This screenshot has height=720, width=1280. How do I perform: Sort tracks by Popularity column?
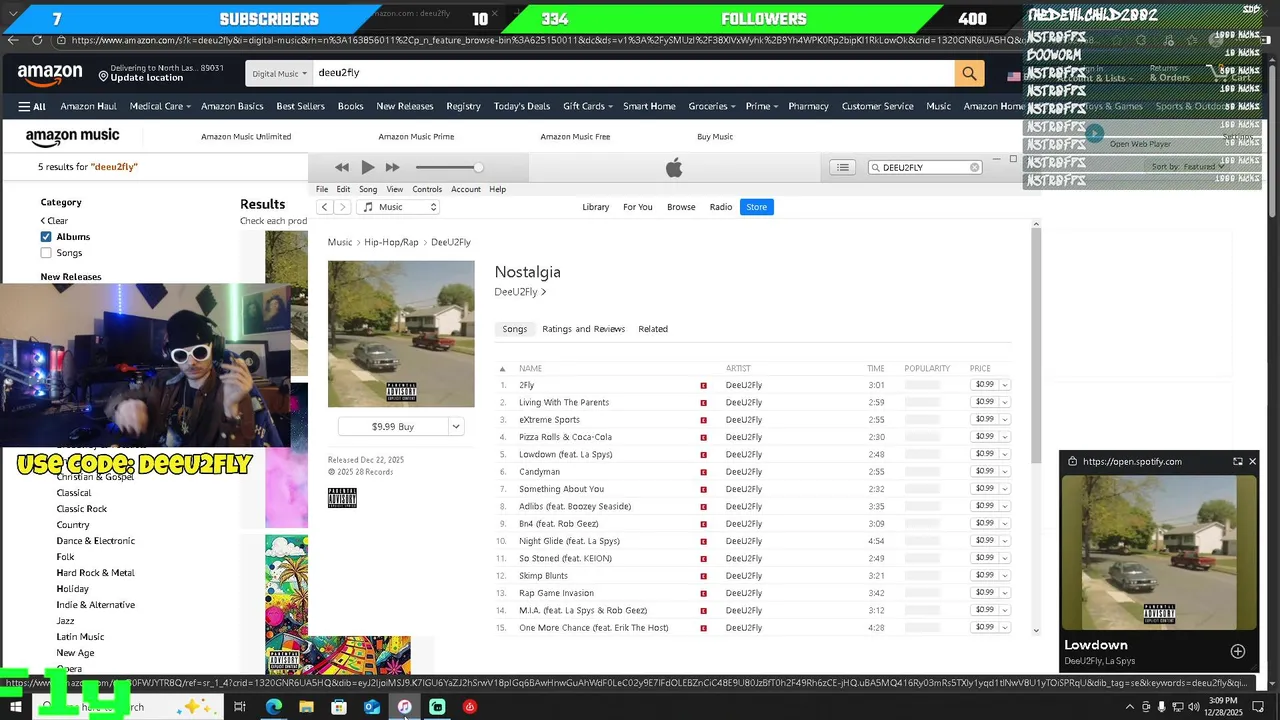(x=927, y=368)
